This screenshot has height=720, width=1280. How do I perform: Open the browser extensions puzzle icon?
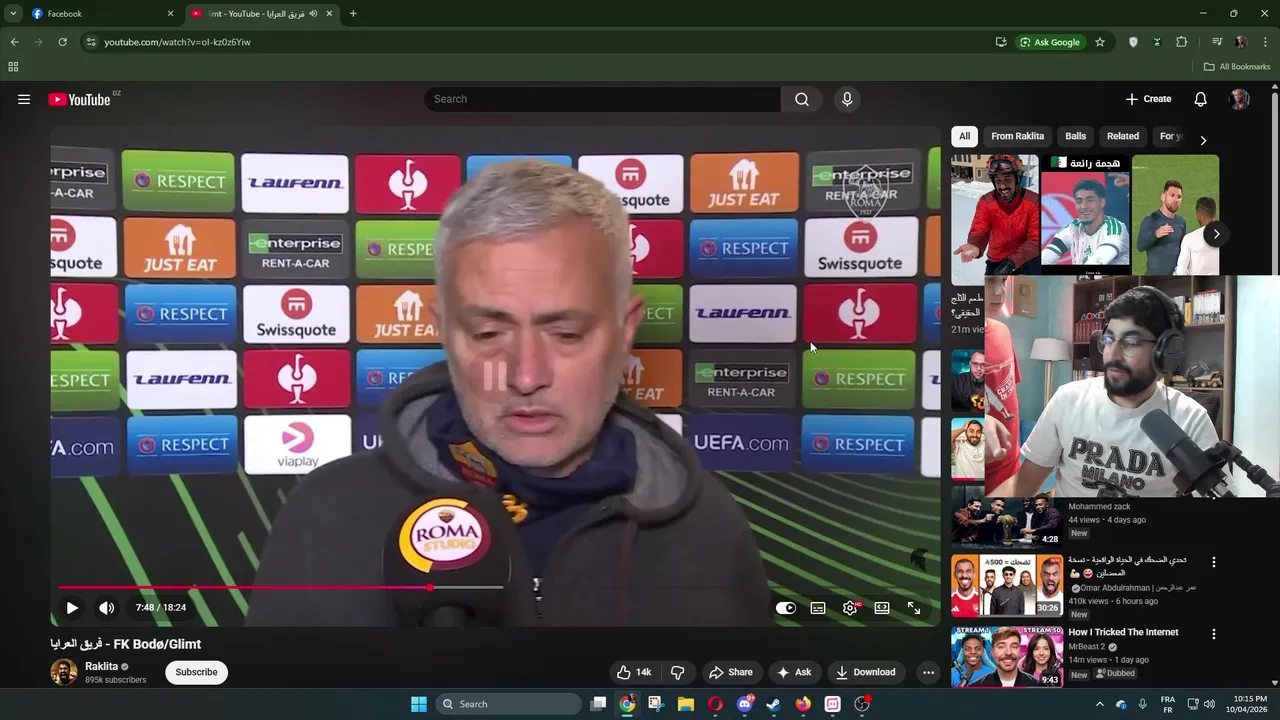(x=1181, y=42)
